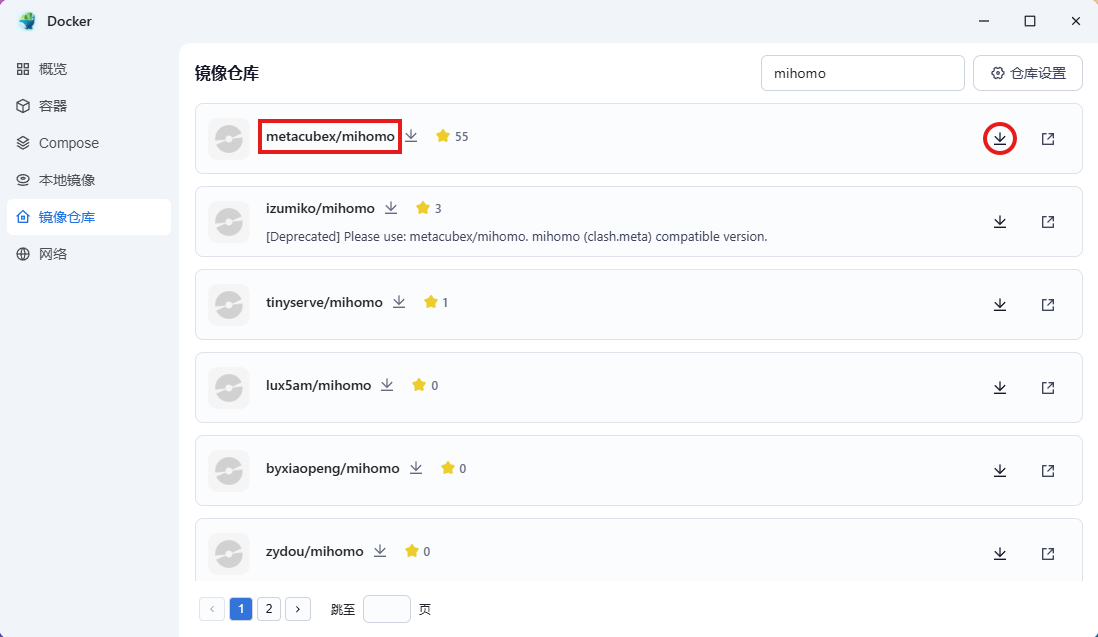The image size is (1098, 637).
Task: Click the star icon for zydou/mihomo
Action: click(x=412, y=551)
